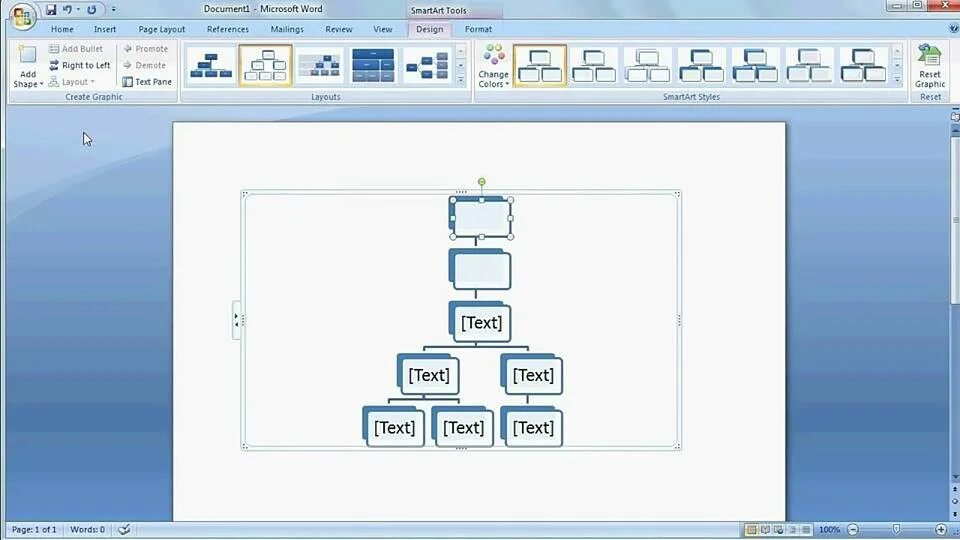The width and height of the screenshot is (960, 540).
Task: Switch to Web Layout view
Action: click(x=779, y=530)
